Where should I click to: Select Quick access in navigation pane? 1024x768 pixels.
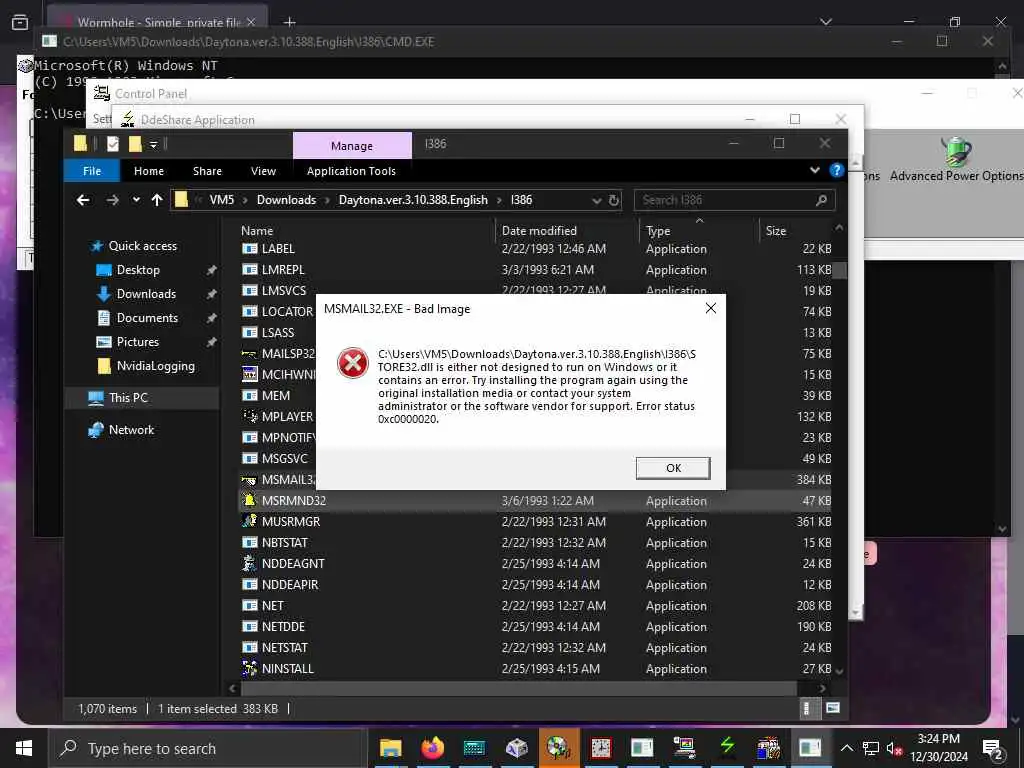(x=142, y=246)
